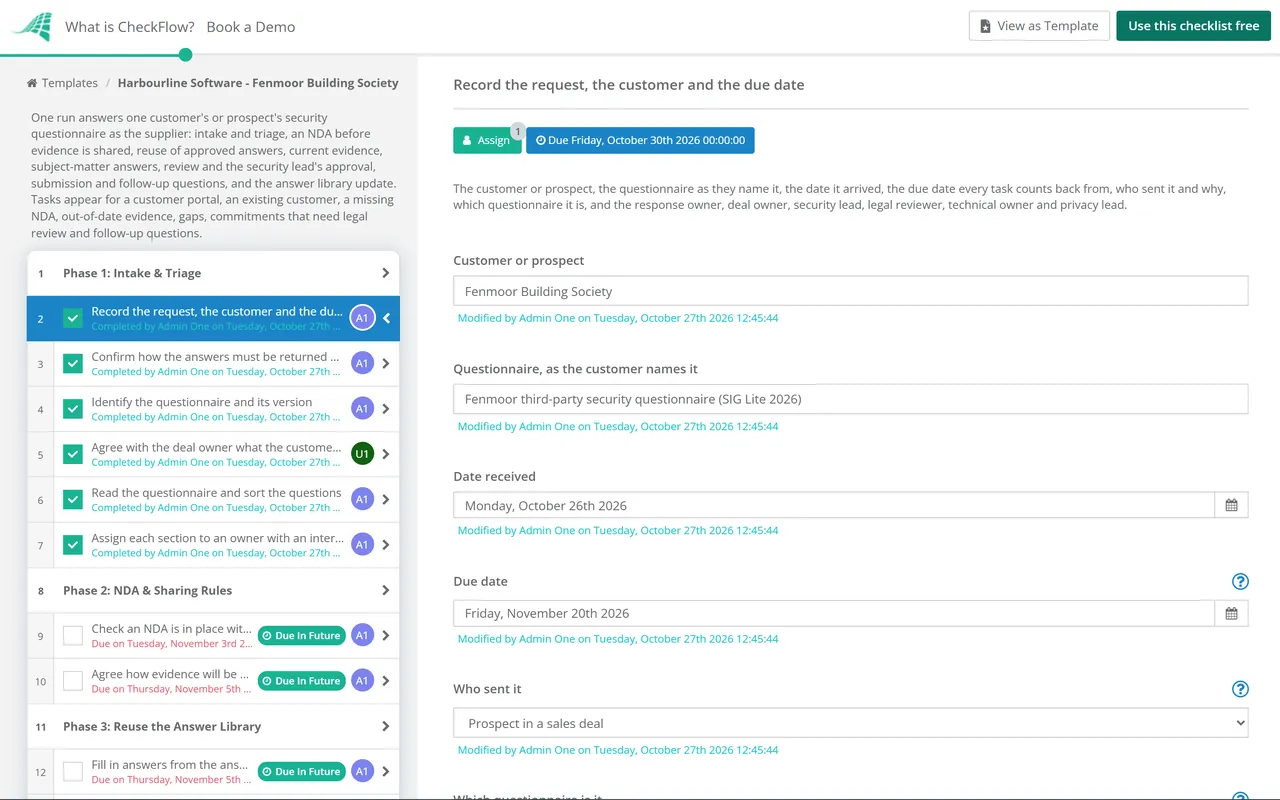The height and width of the screenshot is (800, 1280).
Task: Click A1 avatar on Confirm how answers task
Action: pos(362,364)
